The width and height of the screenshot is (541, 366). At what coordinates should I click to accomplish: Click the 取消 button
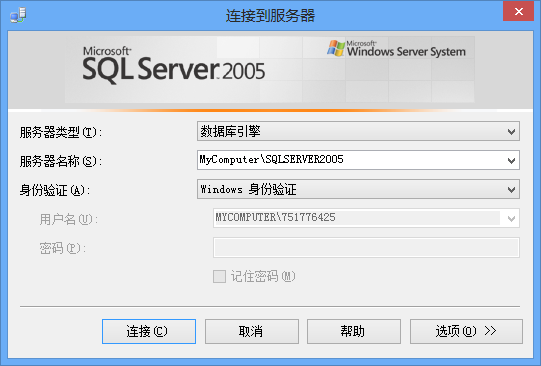(252, 332)
